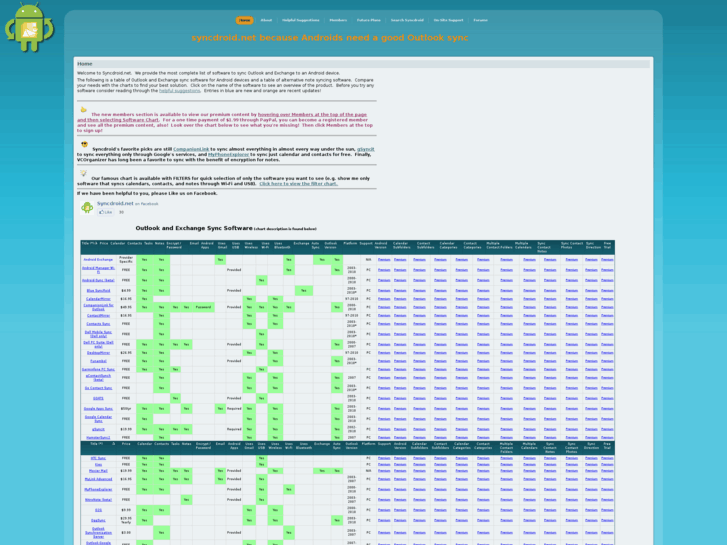Open the MyPhoneExplorer link in favorite picks

coord(228,154)
